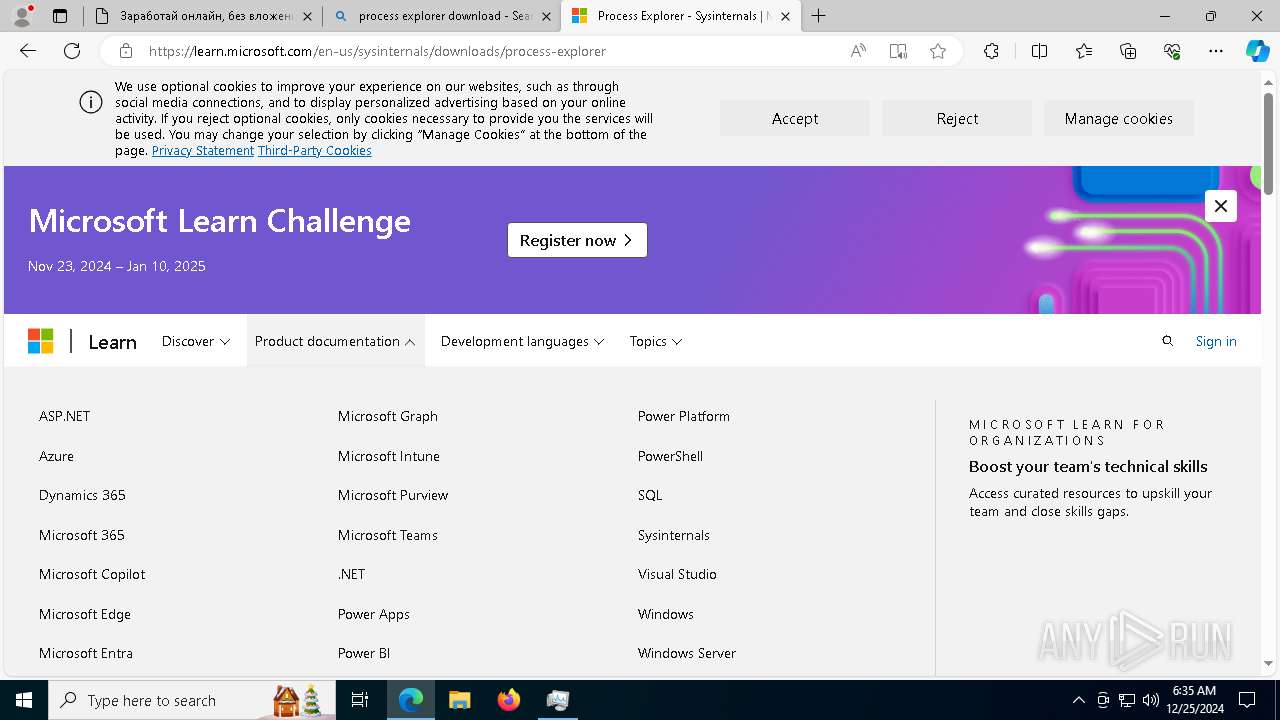Launch Firefox from the taskbar

[509, 700]
